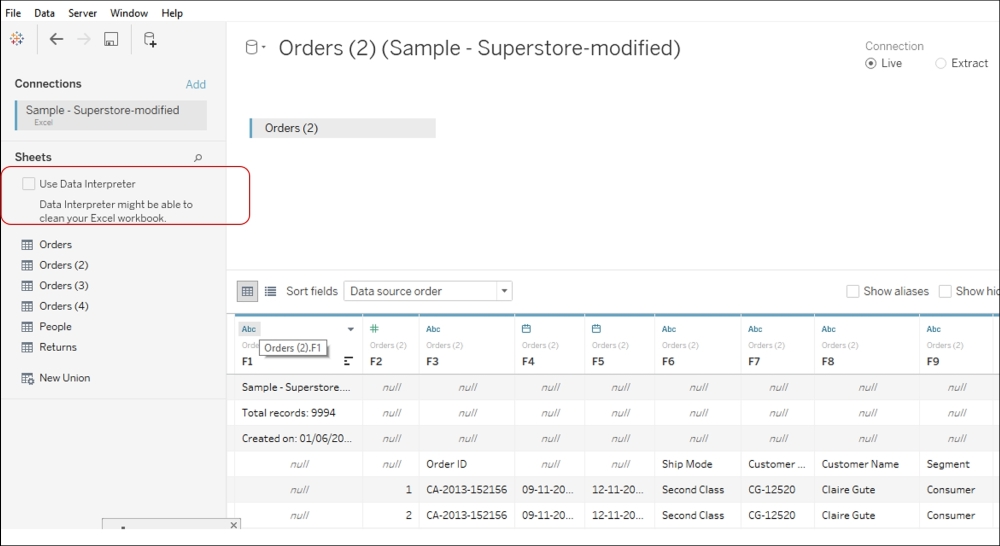Click the new data source icon
Screen dimensions: 1000x546
tap(150, 39)
